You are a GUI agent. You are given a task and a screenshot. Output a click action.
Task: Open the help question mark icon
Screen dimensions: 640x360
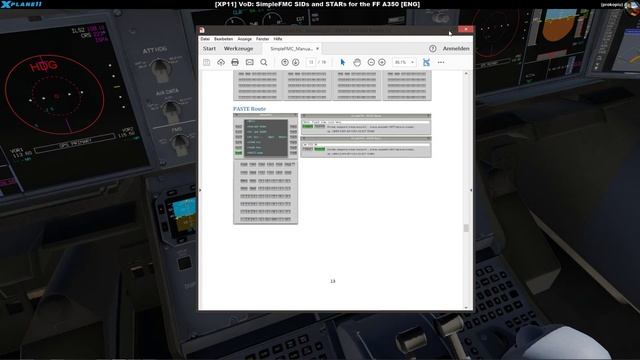(x=433, y=49)
